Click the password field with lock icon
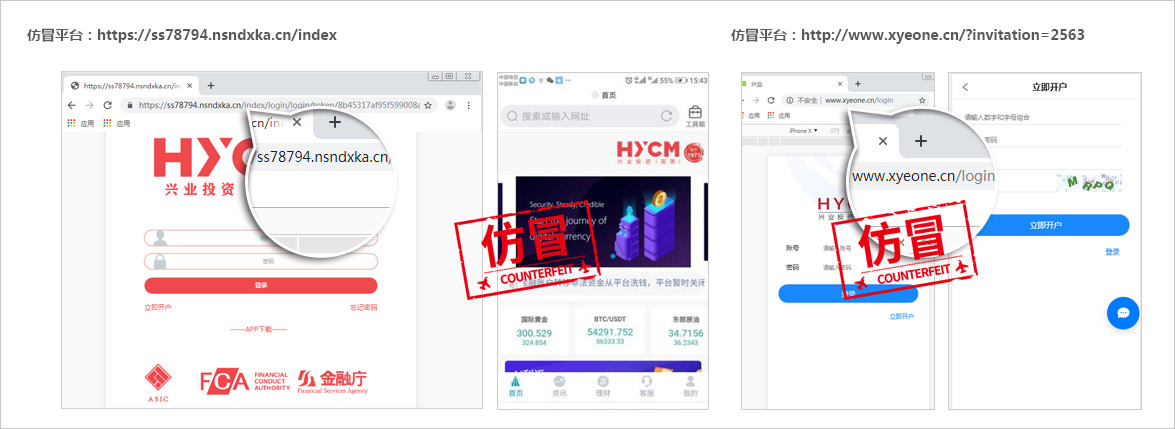Viewport: 1175px width, 429px height. (261, 261)
